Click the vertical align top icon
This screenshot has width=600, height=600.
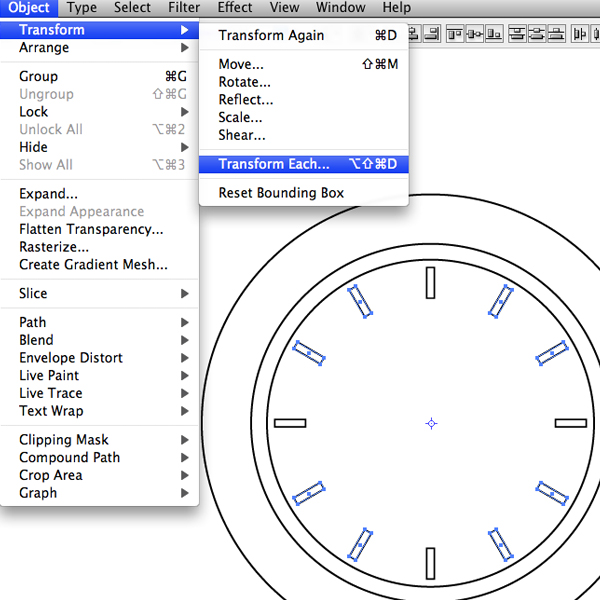tap(455, 34)
